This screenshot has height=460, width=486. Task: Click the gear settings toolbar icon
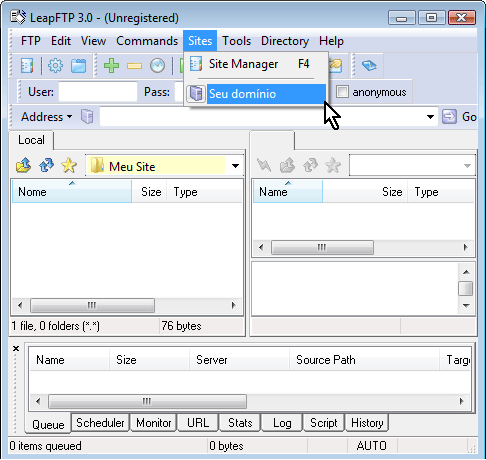tap(55, 65)
